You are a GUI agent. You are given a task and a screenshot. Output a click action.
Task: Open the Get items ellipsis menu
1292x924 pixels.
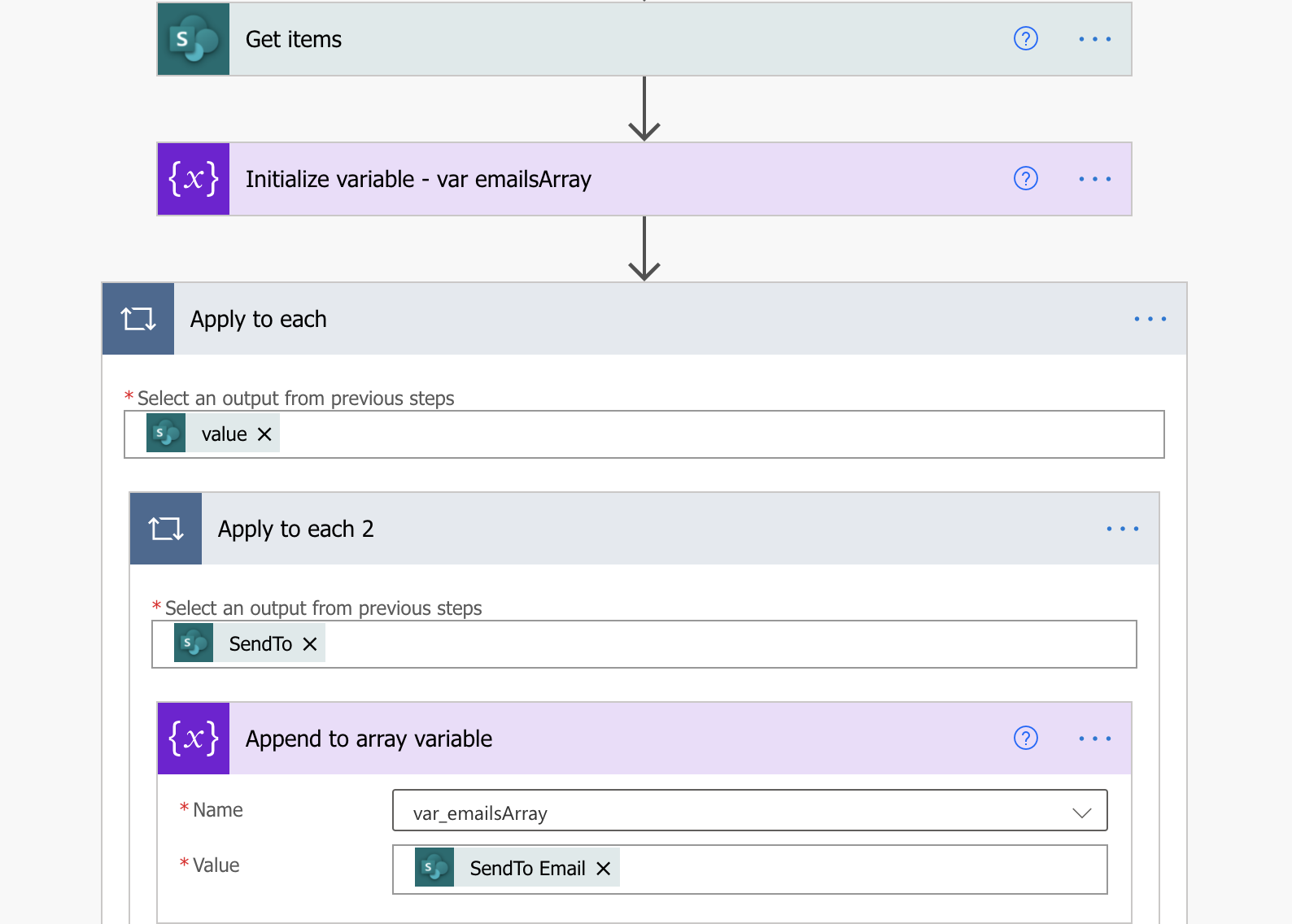tap(1094, 39)
